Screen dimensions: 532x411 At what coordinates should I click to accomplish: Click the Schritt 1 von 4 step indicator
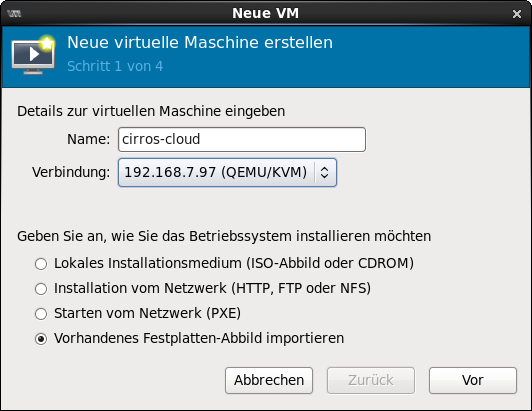115,66
